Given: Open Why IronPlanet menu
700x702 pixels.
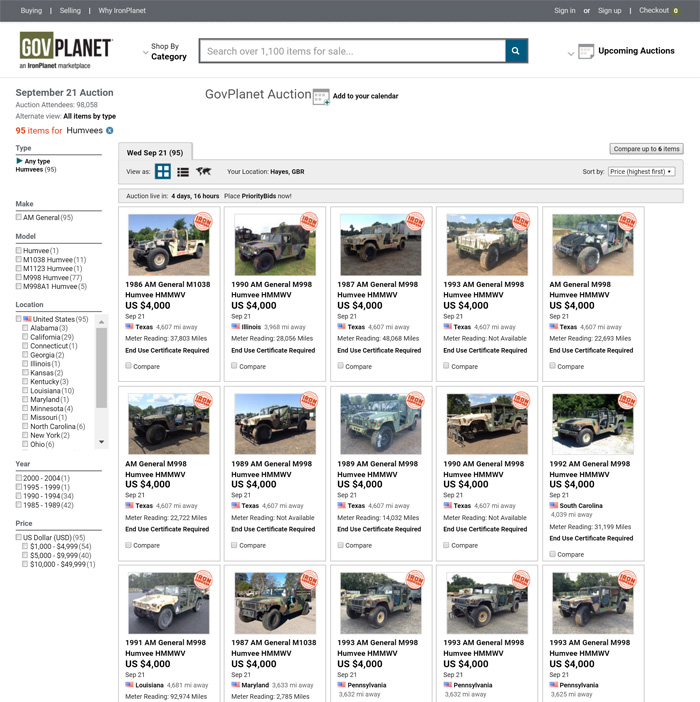Looking at the screenshot, I should coord(122,10).
